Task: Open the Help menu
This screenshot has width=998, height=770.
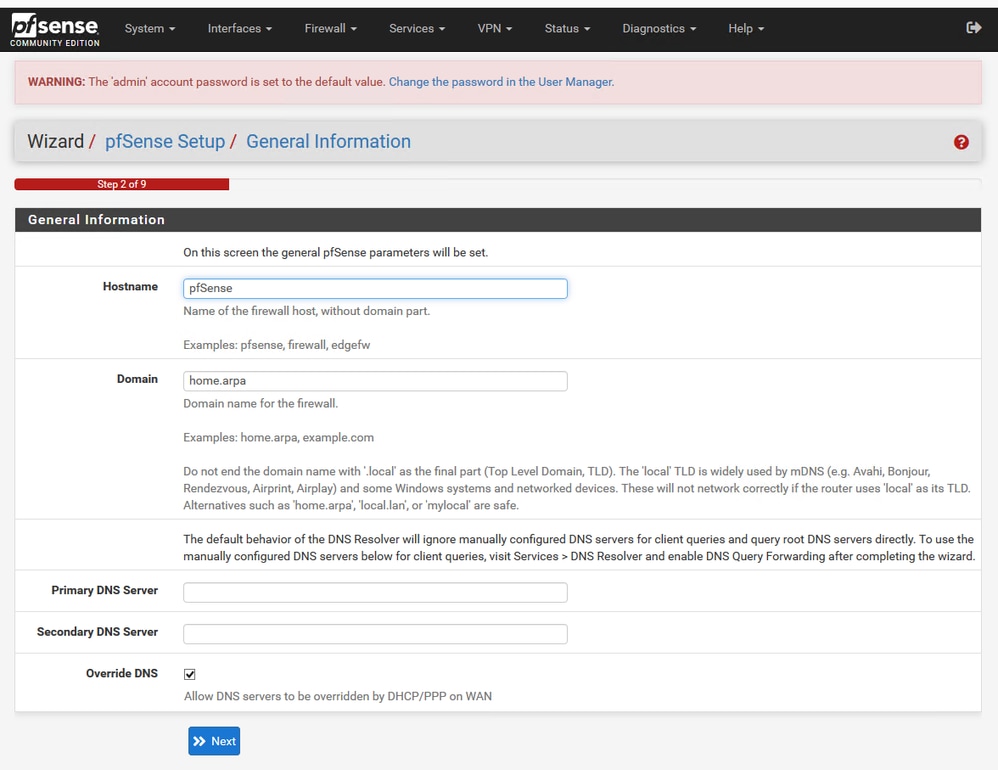Action: 746,29
